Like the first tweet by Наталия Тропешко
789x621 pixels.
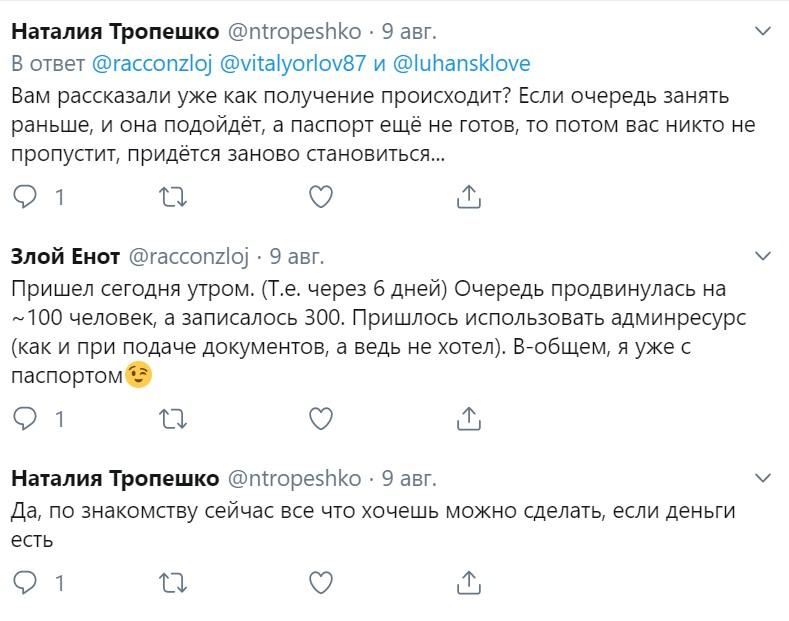320,197
